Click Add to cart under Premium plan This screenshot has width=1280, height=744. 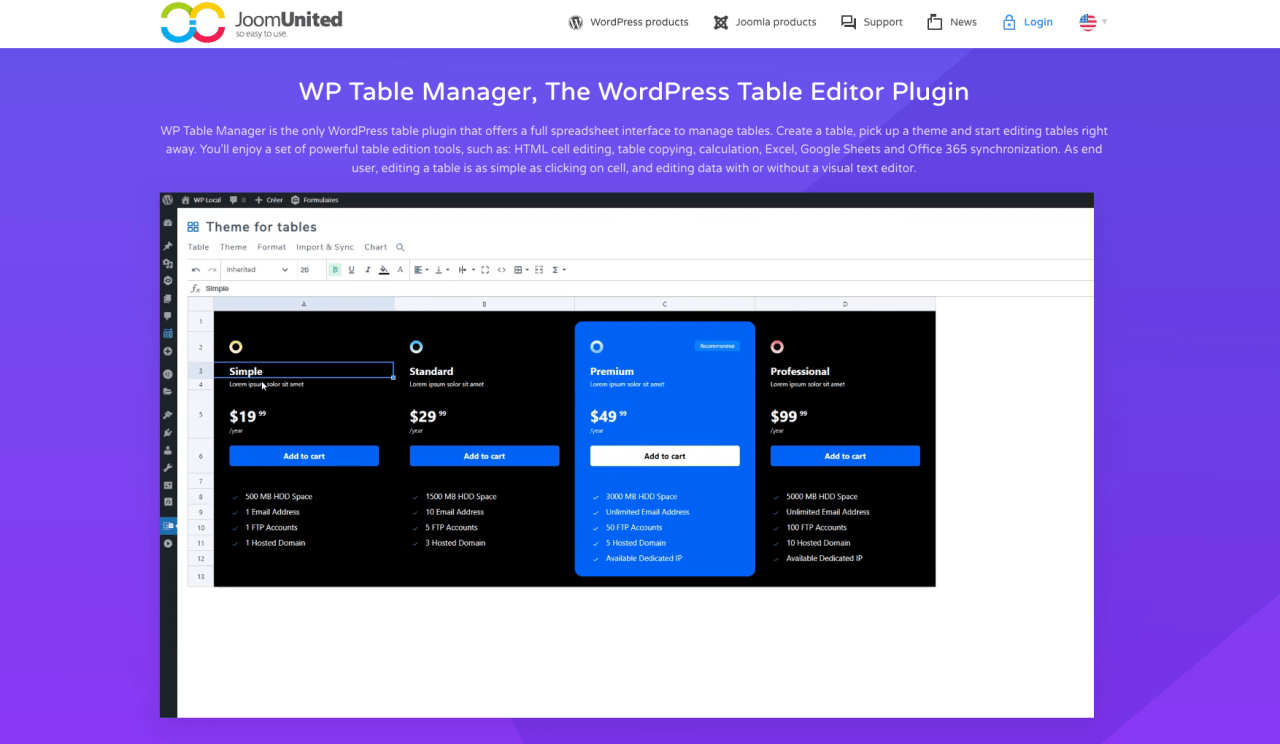tap(664, 456)
